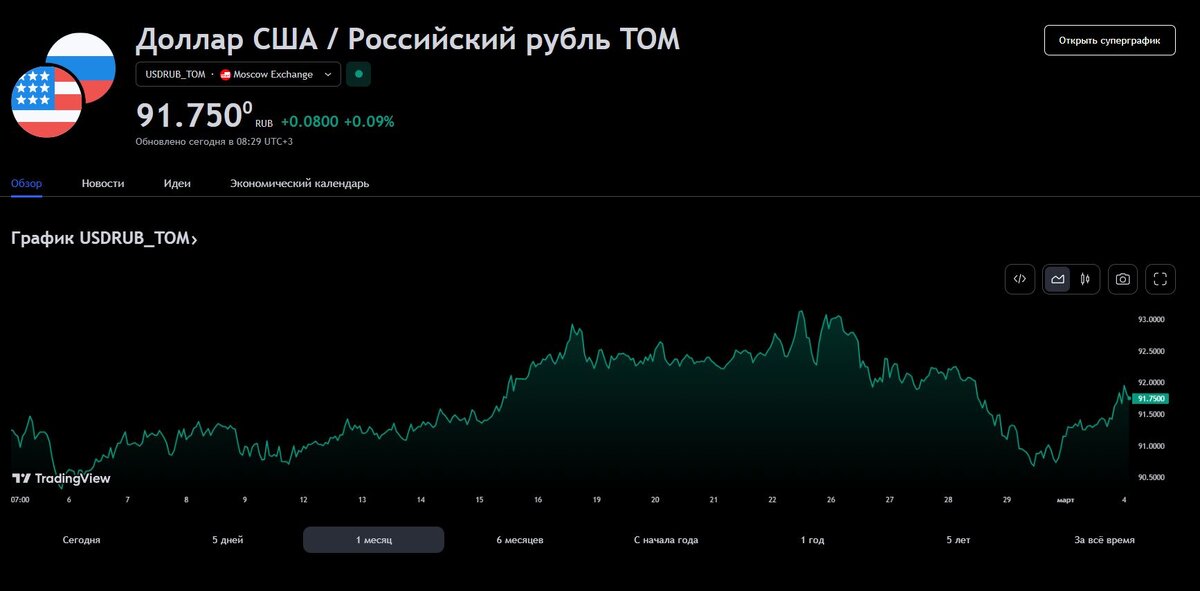The width and height of the screenshot is (1200, 591).
Task: Open the Экономический календарь tab
Action: pyautogui.click(x=300, y=183)
